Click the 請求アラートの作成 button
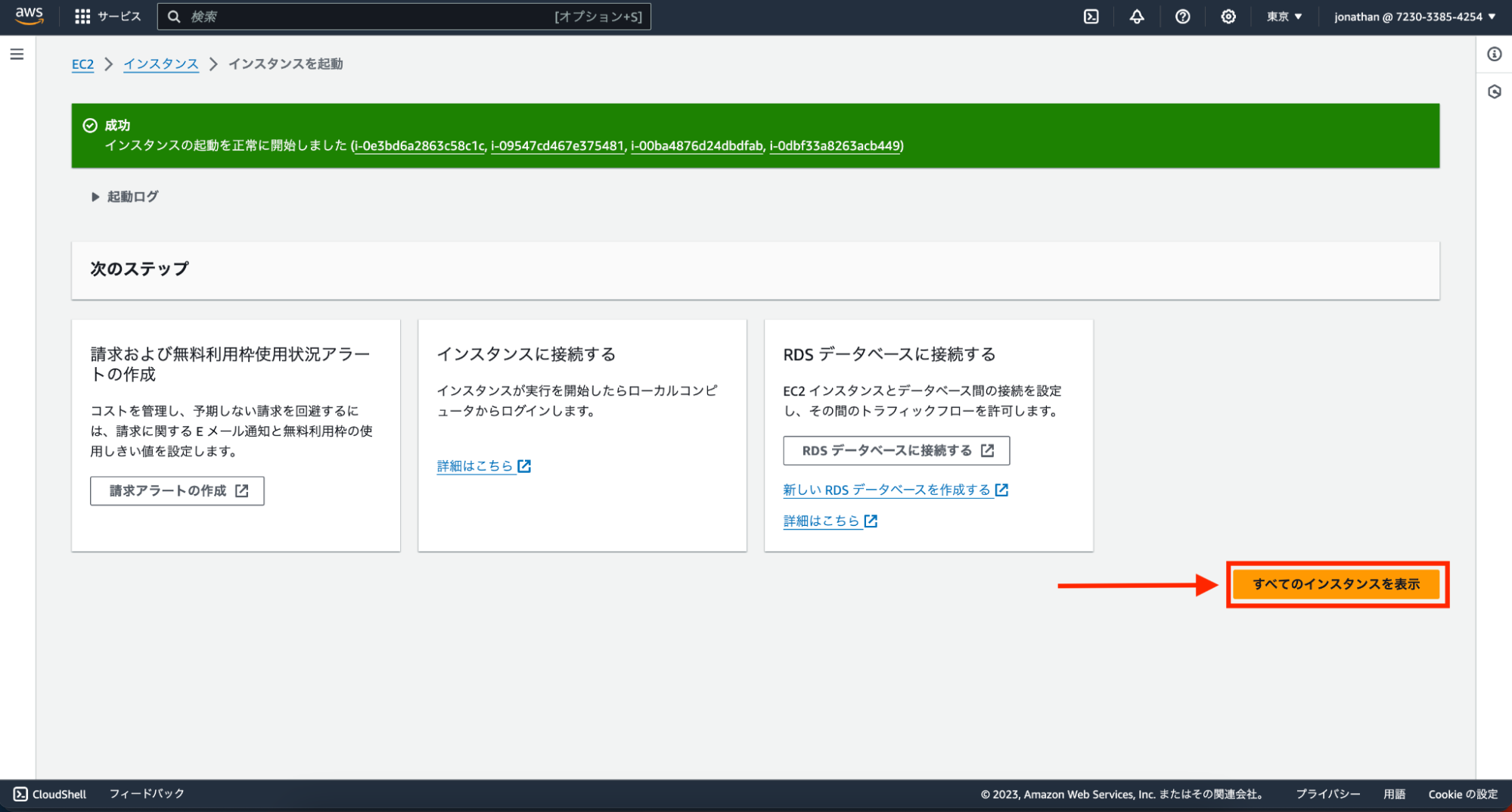 tap(177, 491)
